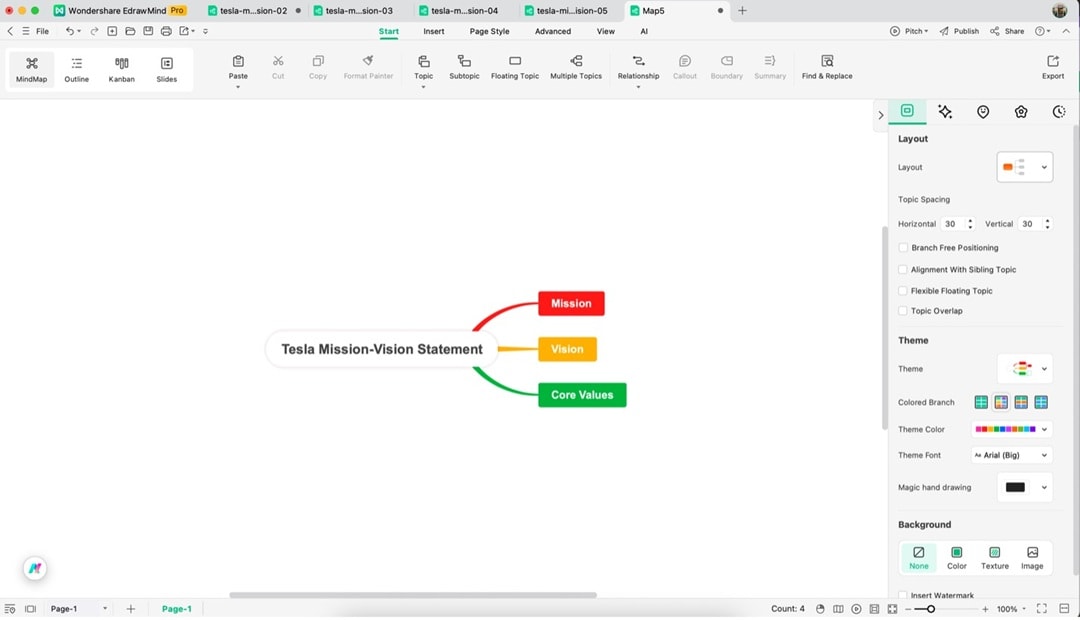
Task: Open Find & Replace
Action: [827, 68]
